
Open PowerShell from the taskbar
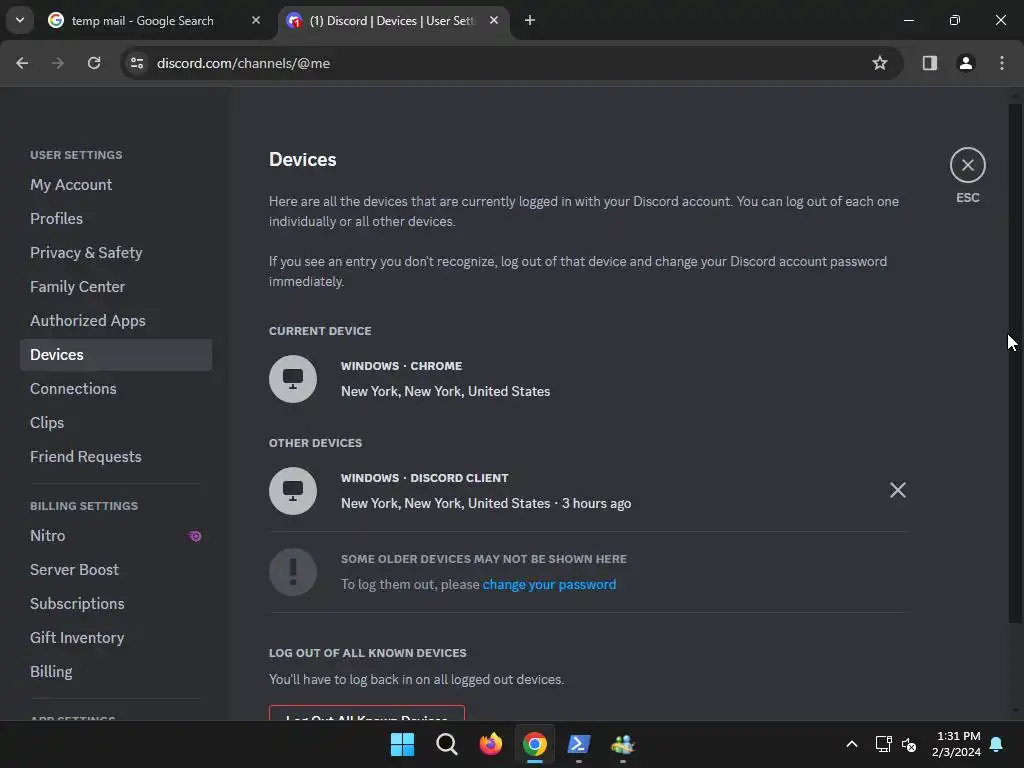pos(579,744)
